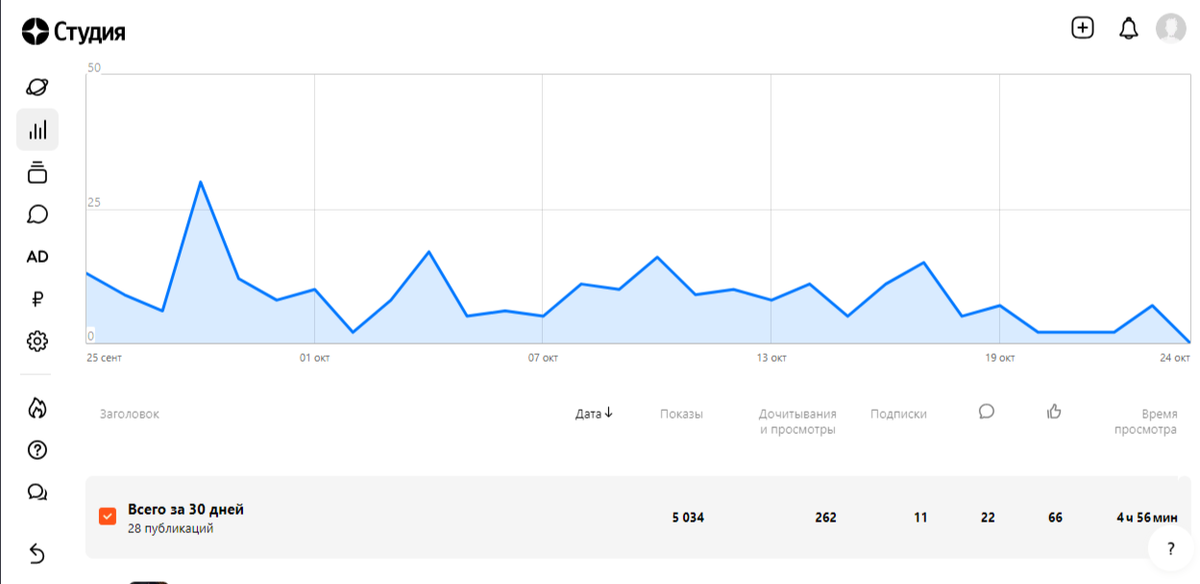Click the '07 окт' axis label
1200x584 pixels.
coord(543,357)
